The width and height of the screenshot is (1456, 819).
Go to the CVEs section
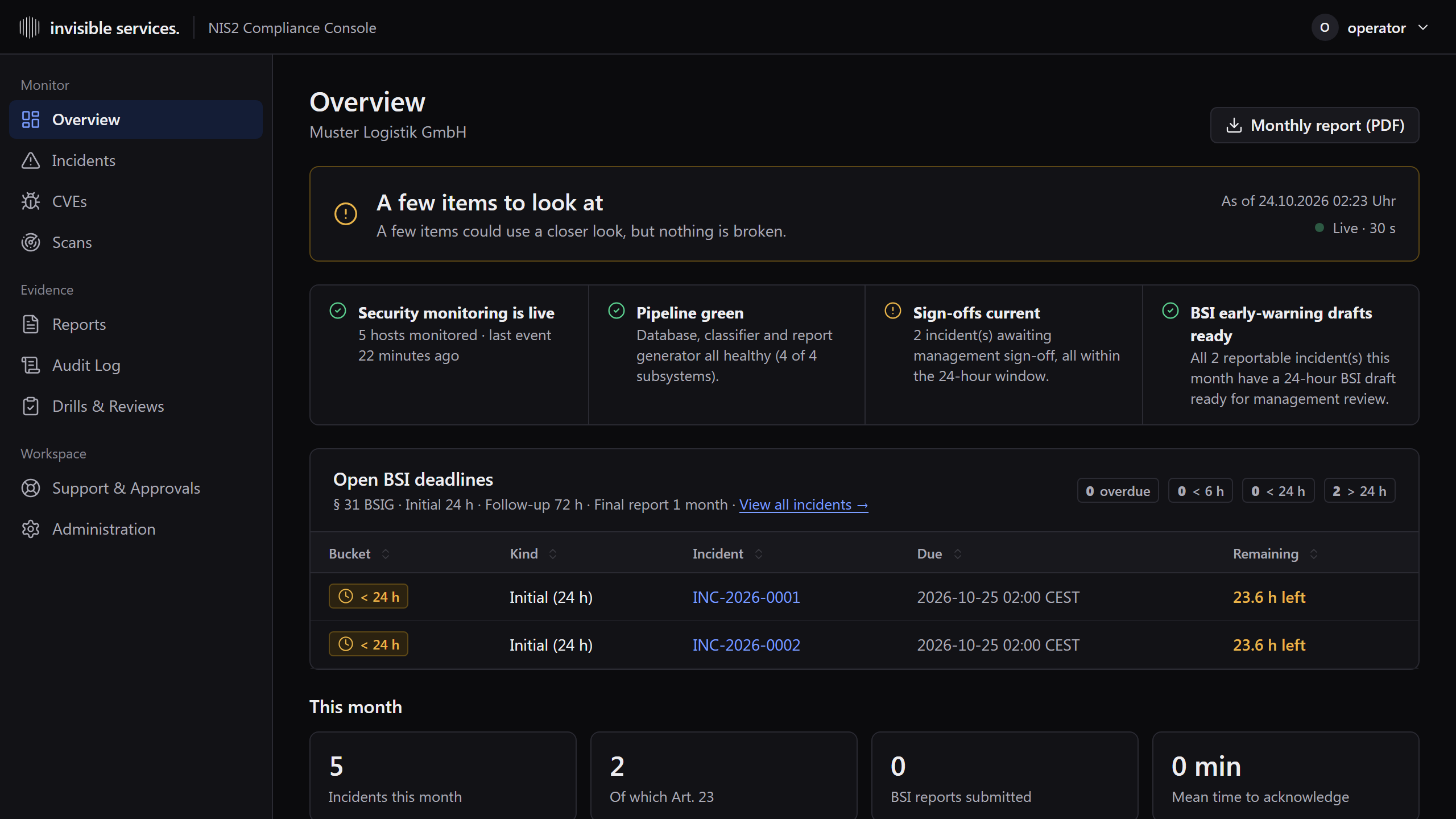point(136,201)
